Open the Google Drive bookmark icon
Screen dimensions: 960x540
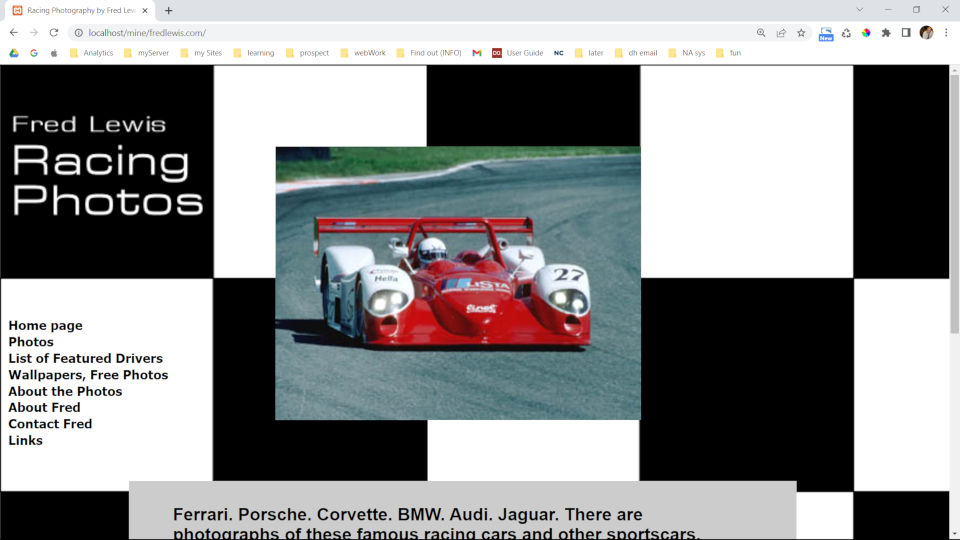click(14, 53)
